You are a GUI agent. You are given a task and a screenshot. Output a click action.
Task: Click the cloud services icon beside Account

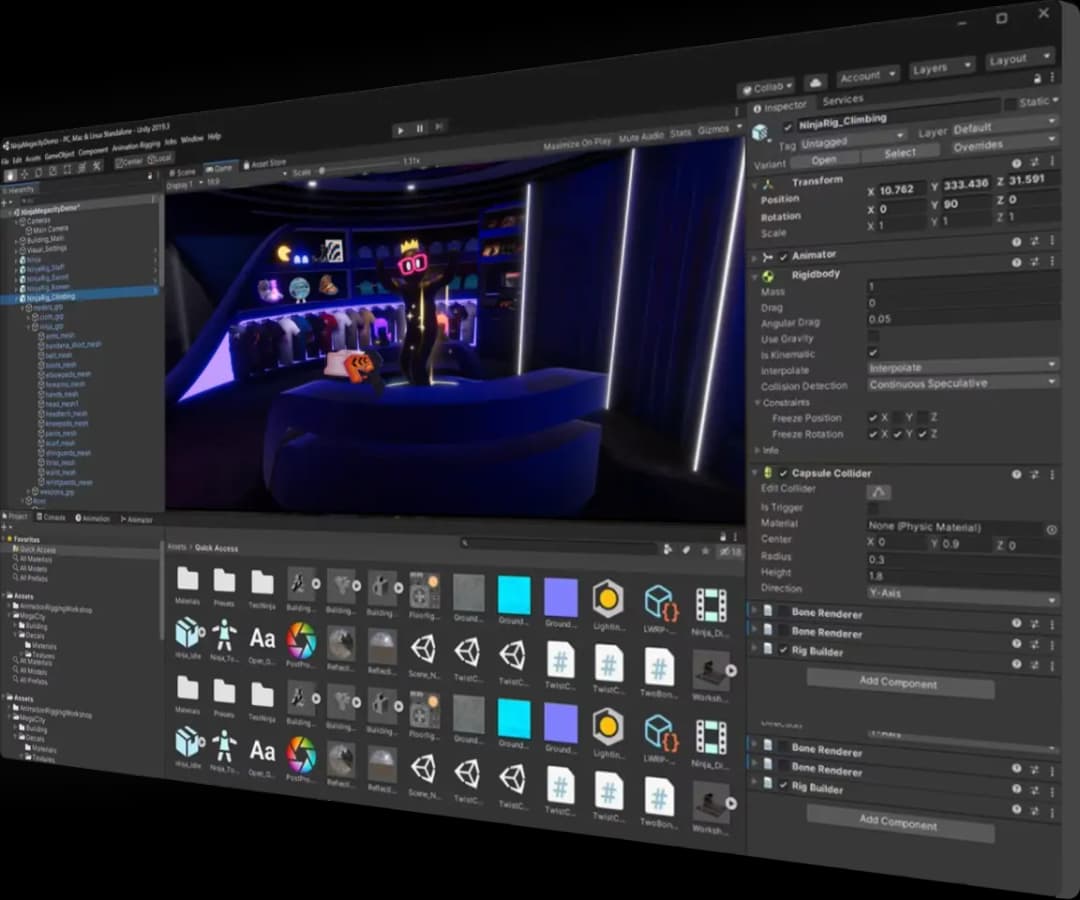[x=815, y=82]
